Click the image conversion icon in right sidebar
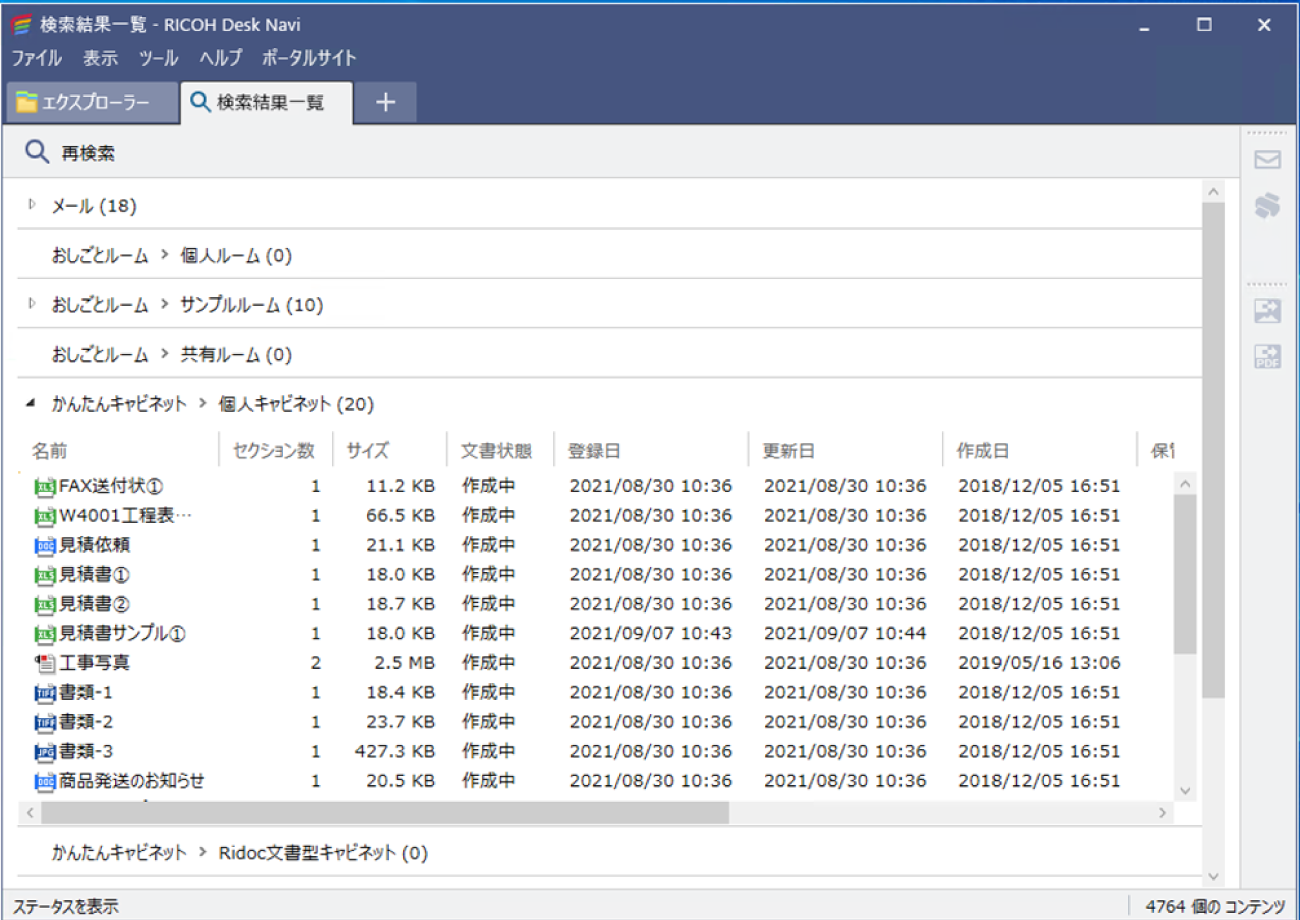This screenshot has height=920, width=1300. [1268, 311]
